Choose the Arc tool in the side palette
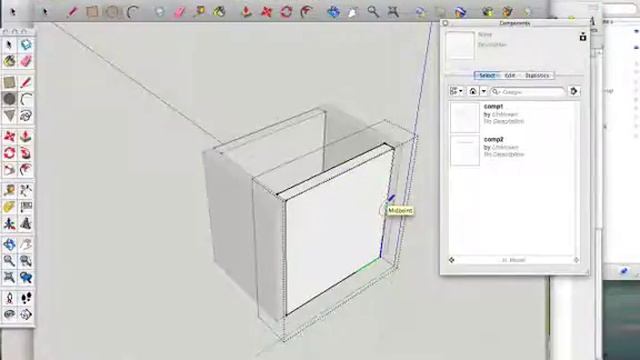Screen dimensions: 640x360 coord(26,99)
